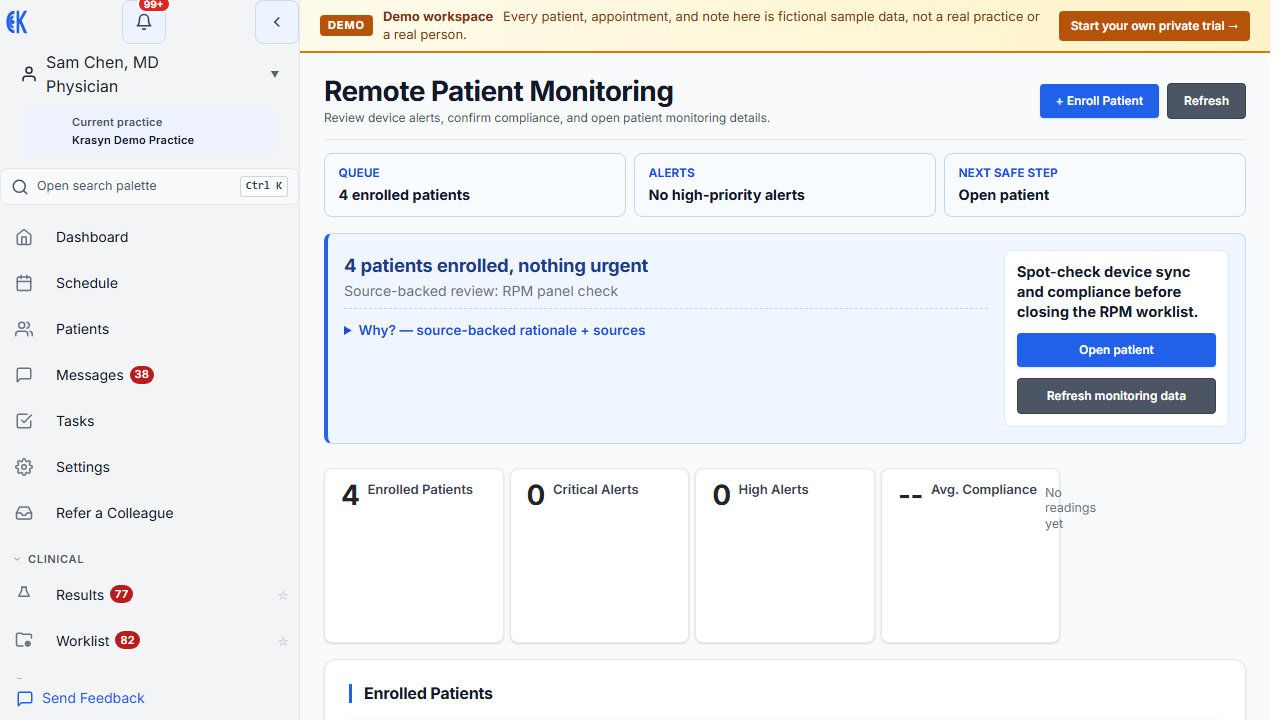Expand the Why source-backed rationale section
The height and width of the screenshot is (720, 1280).
coord(495,330)
